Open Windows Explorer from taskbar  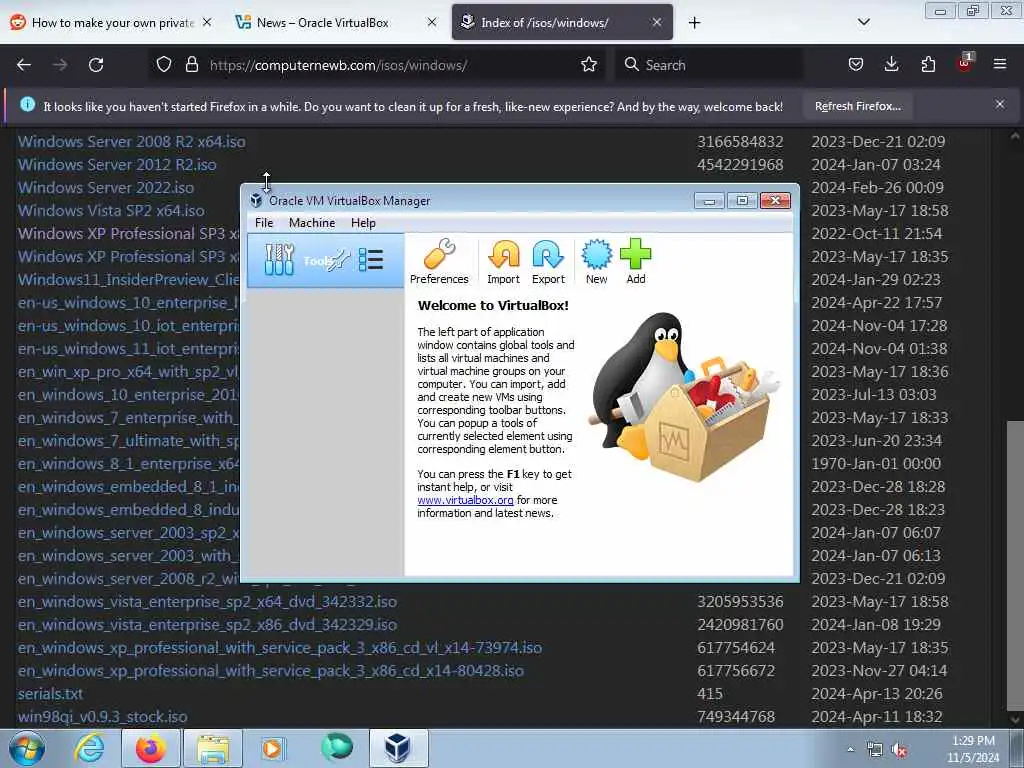[x=213, y=748]
